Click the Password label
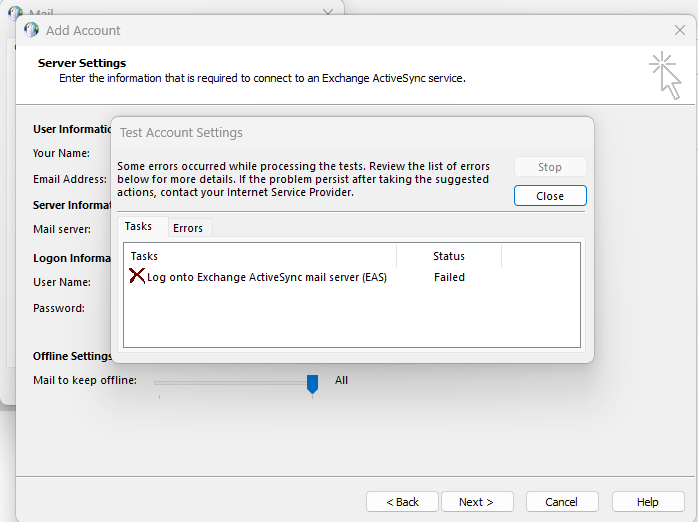The width and height of the screenshot is (698, 522). (59, 308)
